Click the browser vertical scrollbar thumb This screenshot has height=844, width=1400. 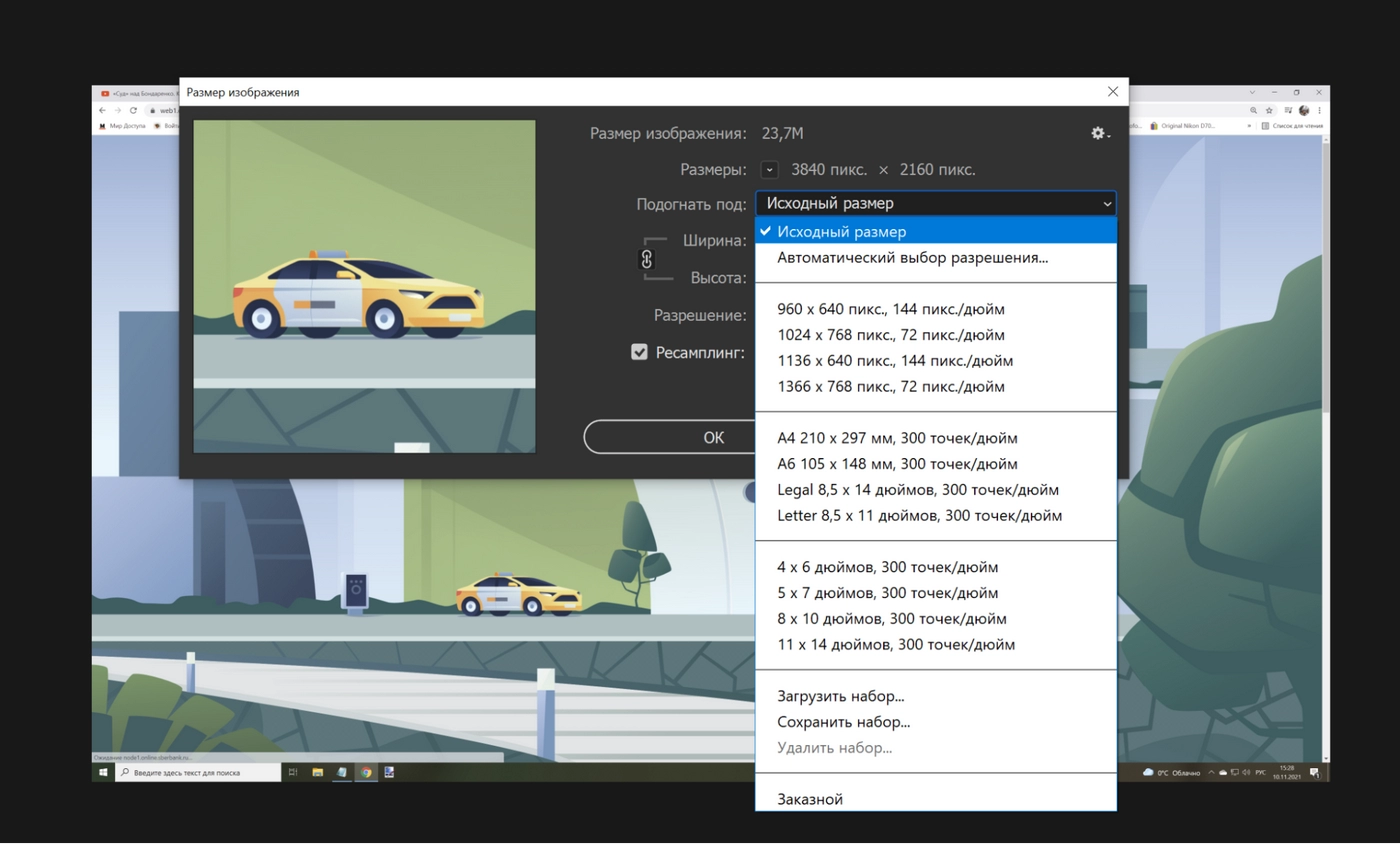click(x=1326, y=280)
